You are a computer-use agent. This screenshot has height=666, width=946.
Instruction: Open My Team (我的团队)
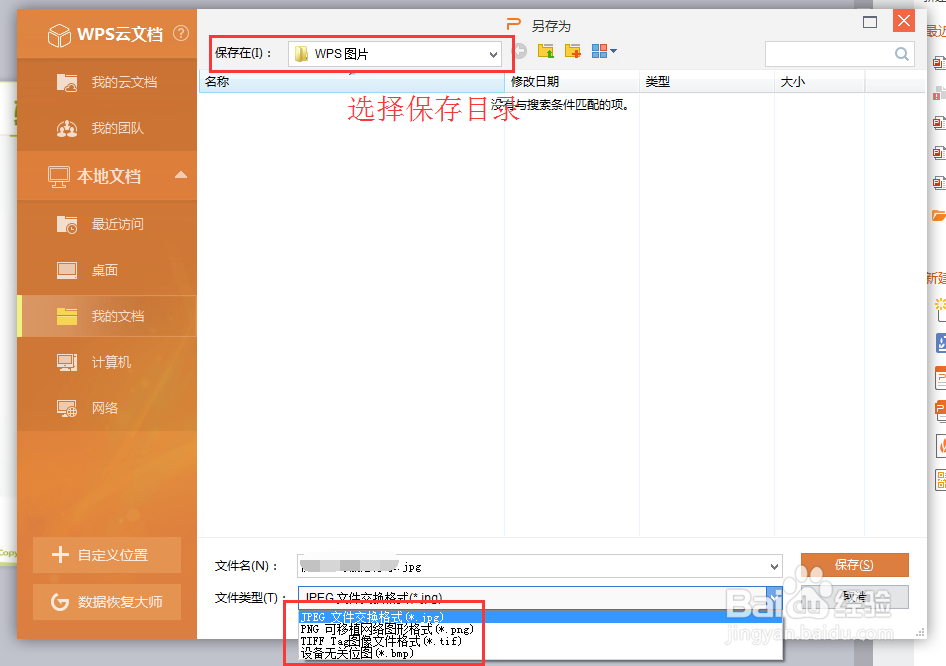[x=107, y=128]
